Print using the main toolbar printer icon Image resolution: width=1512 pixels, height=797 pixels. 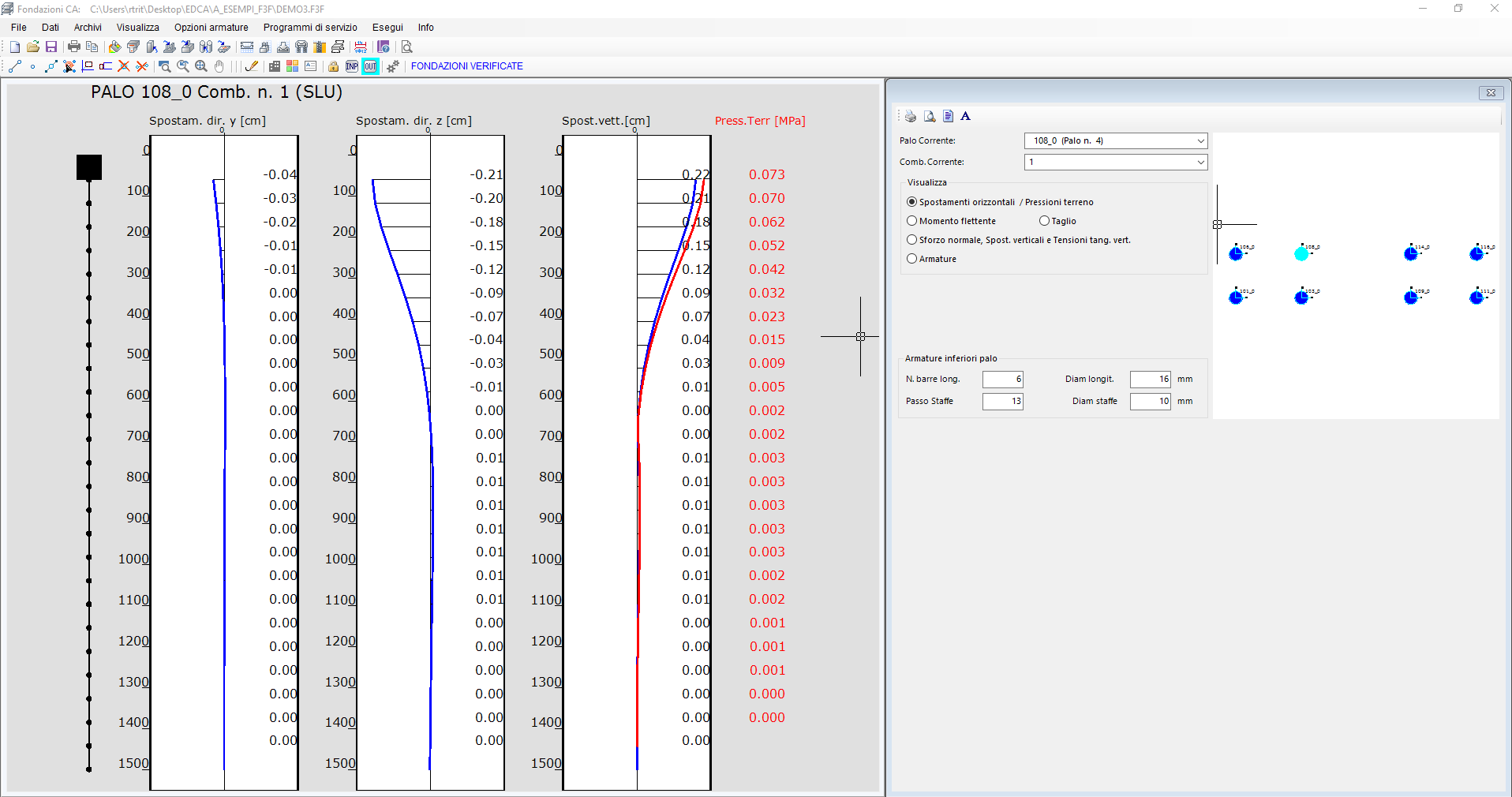click(x=74, y=47)
